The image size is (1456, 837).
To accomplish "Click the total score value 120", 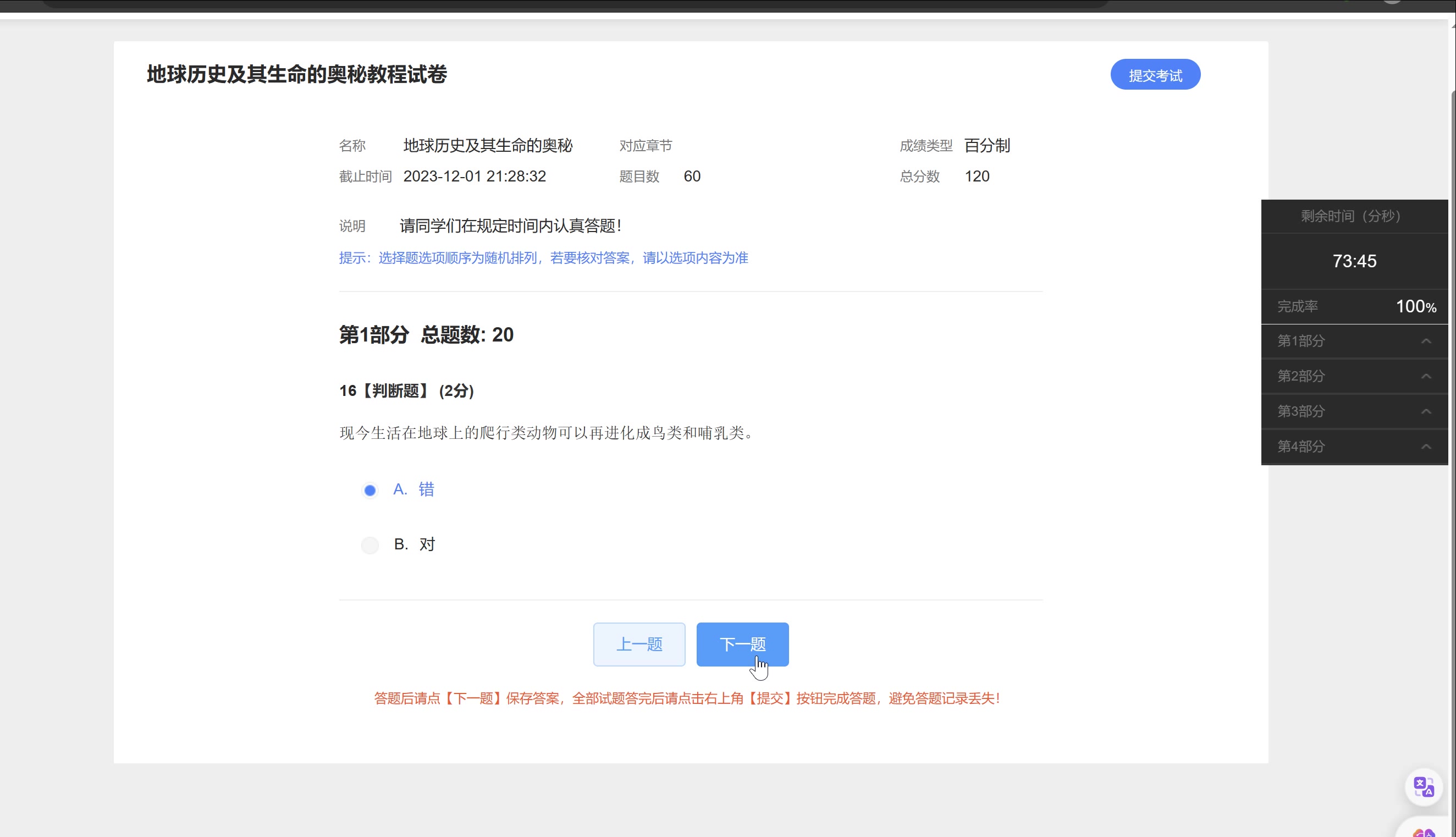I will [x=977, y=177].
